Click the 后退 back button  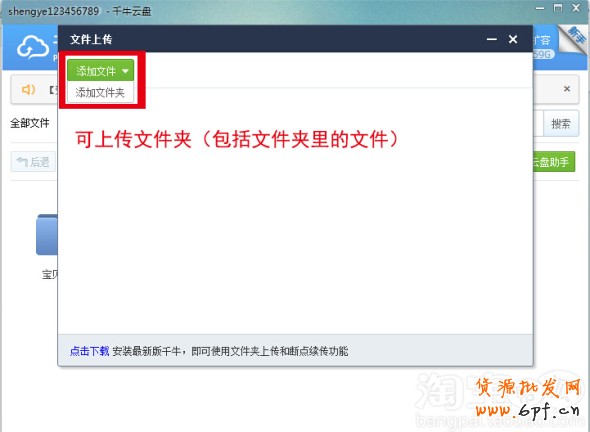pyautogui.click(x=33, y=162)
